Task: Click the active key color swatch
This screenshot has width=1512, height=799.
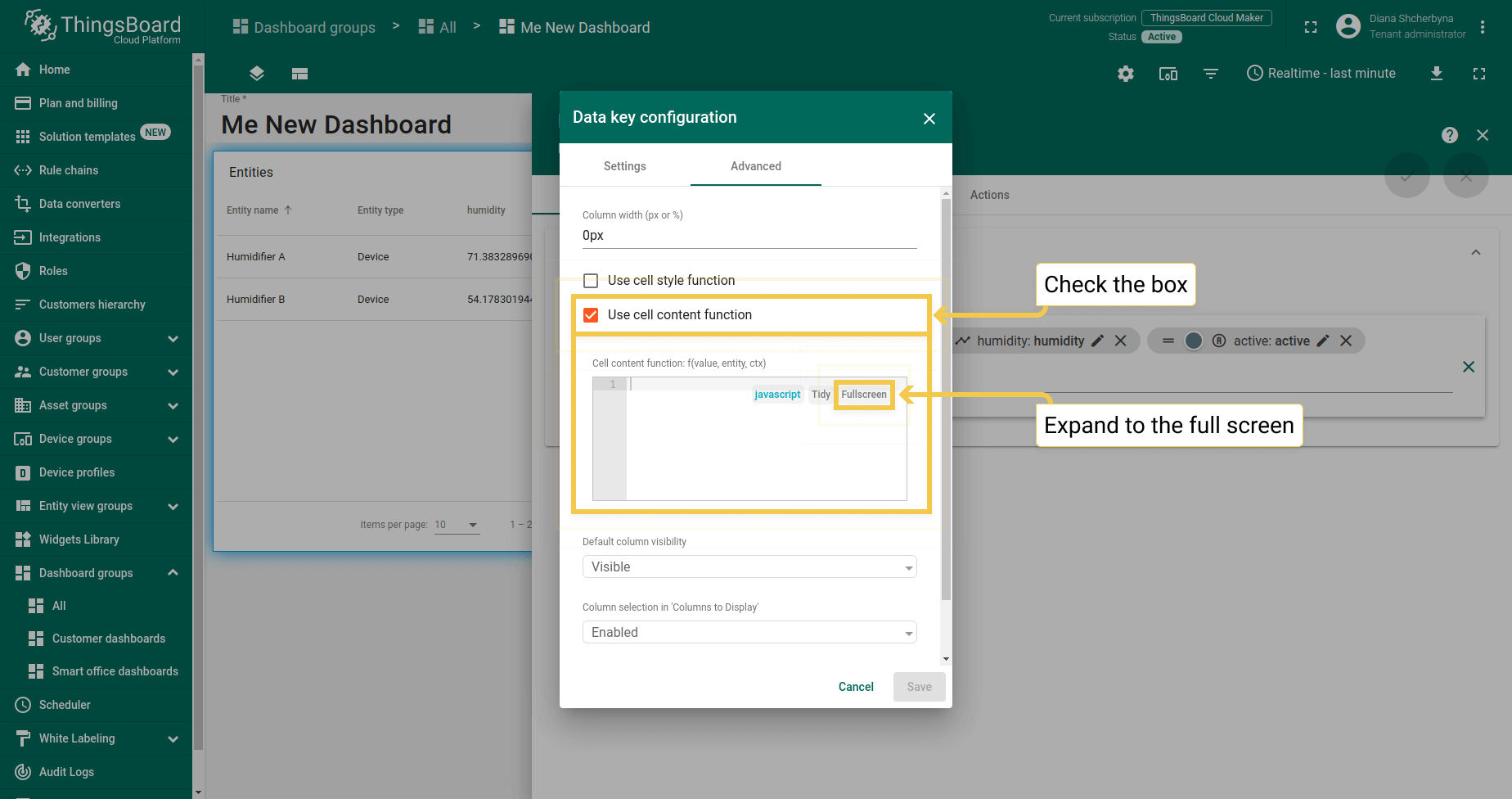Action: point(1194,341)
